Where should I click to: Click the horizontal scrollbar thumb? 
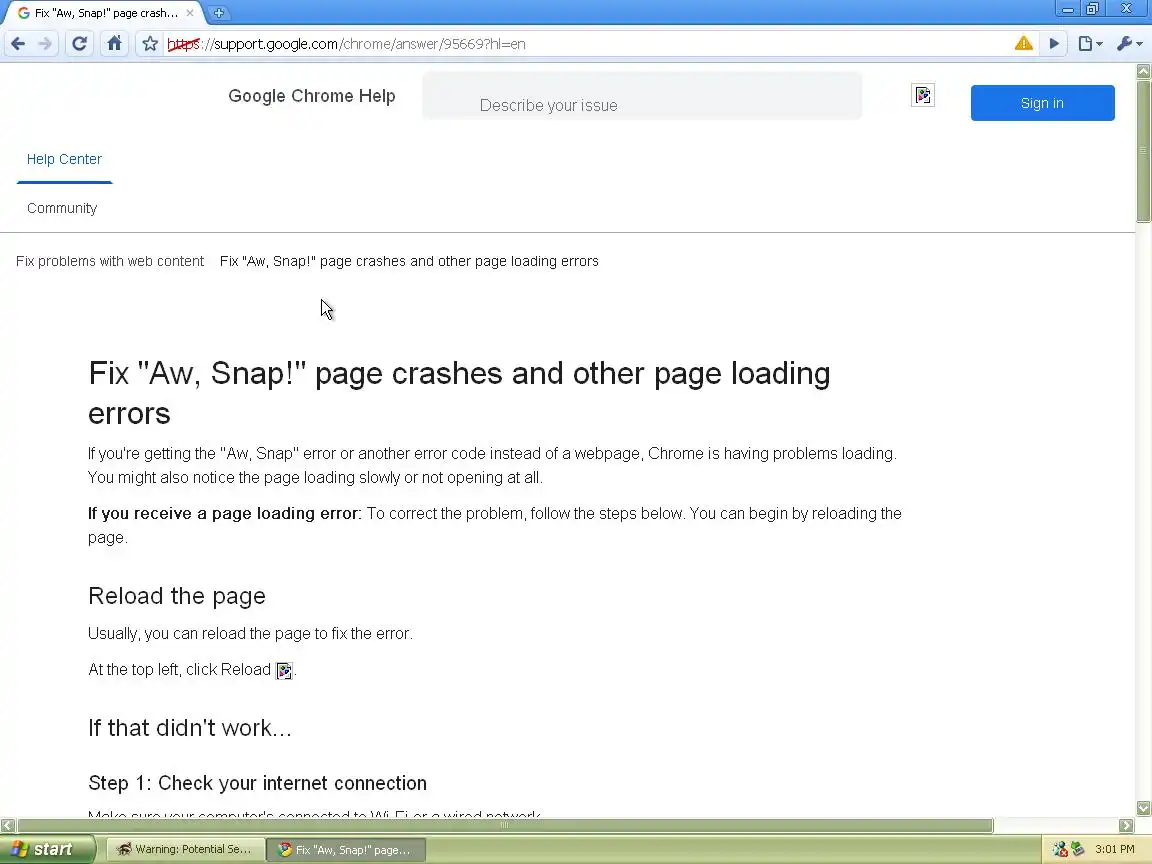505,825
